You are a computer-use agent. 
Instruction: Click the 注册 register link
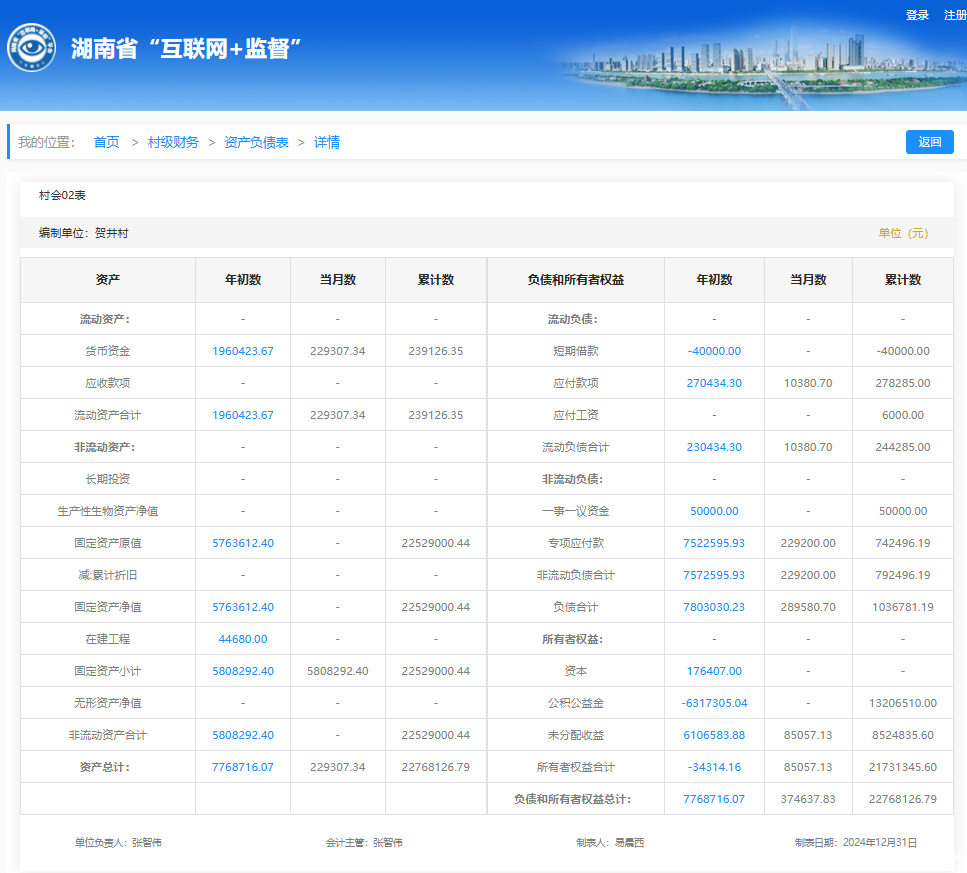click(x=955, y=15)
